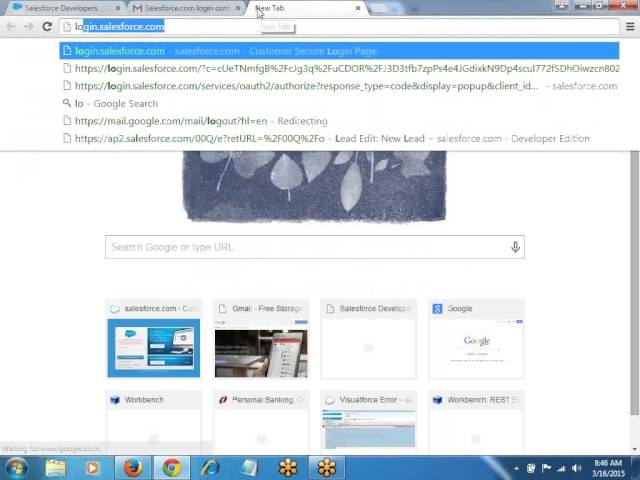Open the volume speaker tray icon
The width and height of the screenshot is (640, 480).
(577, 468)
